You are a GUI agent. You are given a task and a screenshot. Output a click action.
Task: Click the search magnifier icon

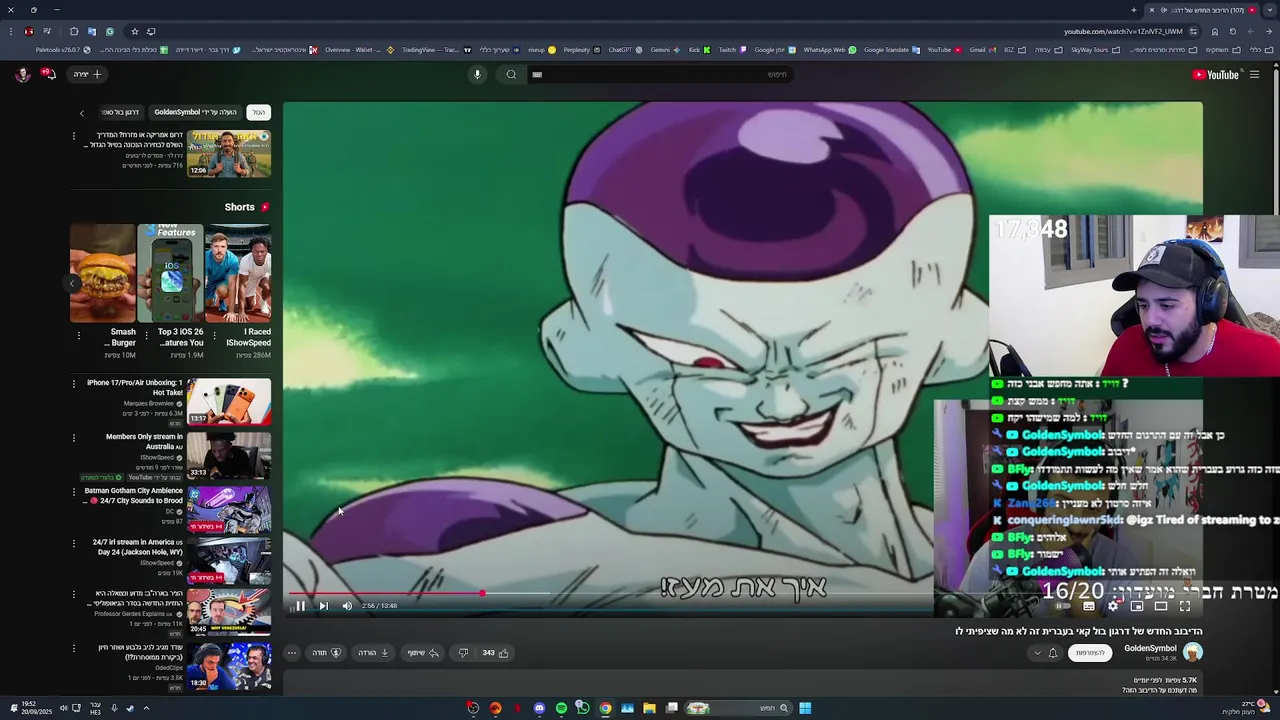pyautogui.click(x=511, y=75)
